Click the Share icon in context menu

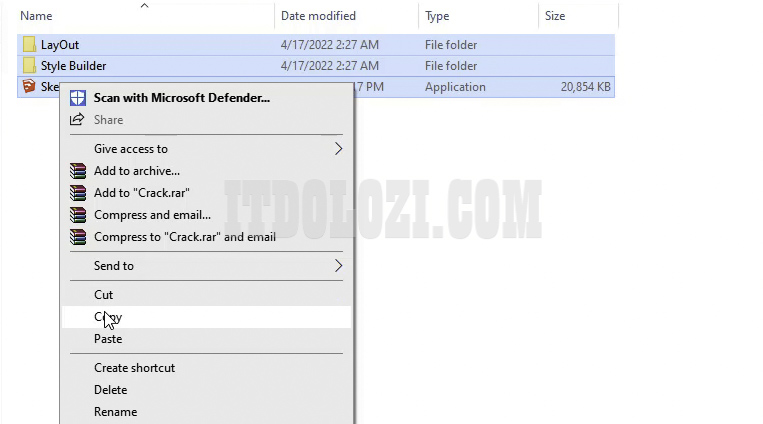(78, 120)
